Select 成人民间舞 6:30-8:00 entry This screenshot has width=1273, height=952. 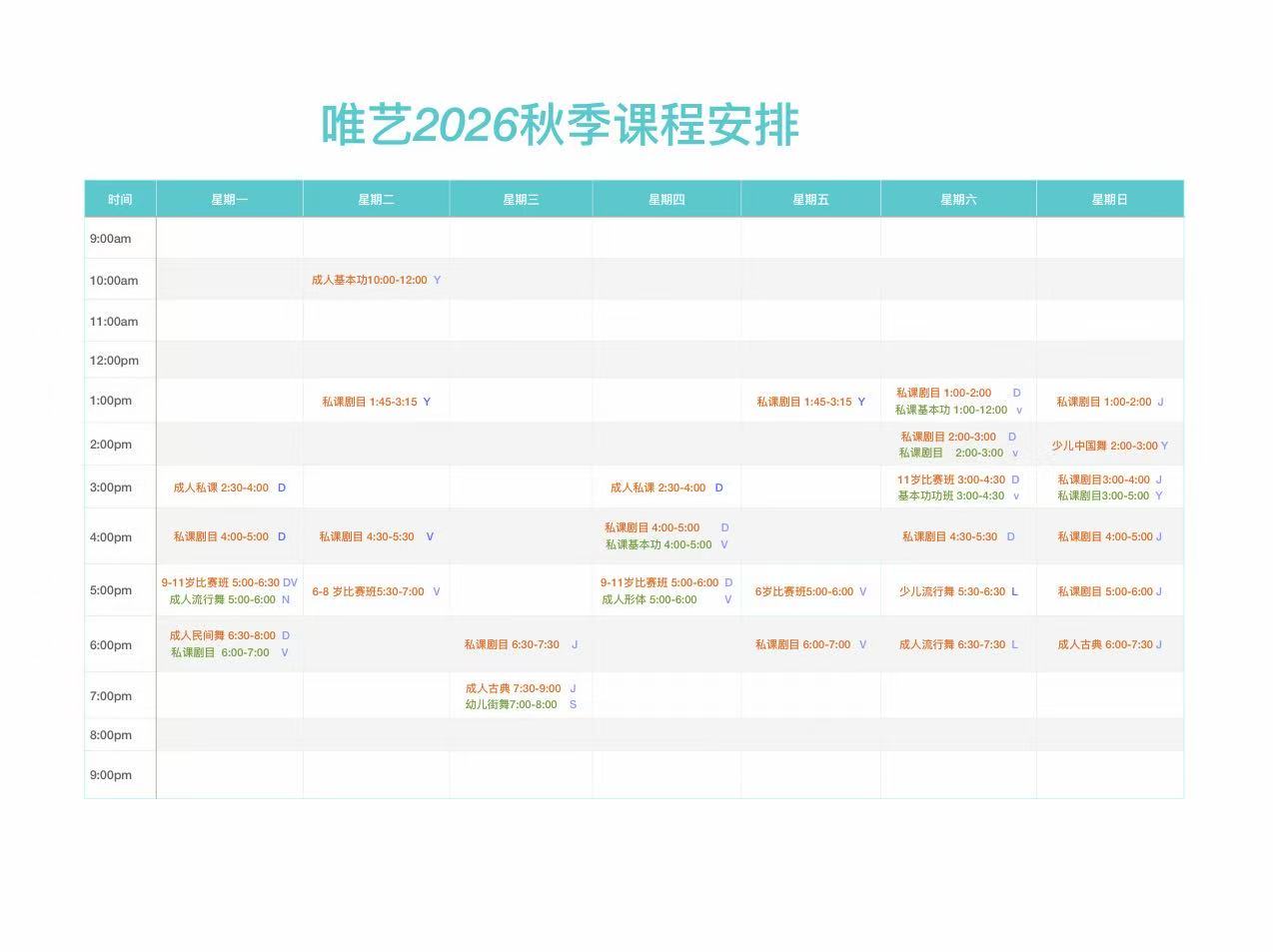[x=222, y=635]
